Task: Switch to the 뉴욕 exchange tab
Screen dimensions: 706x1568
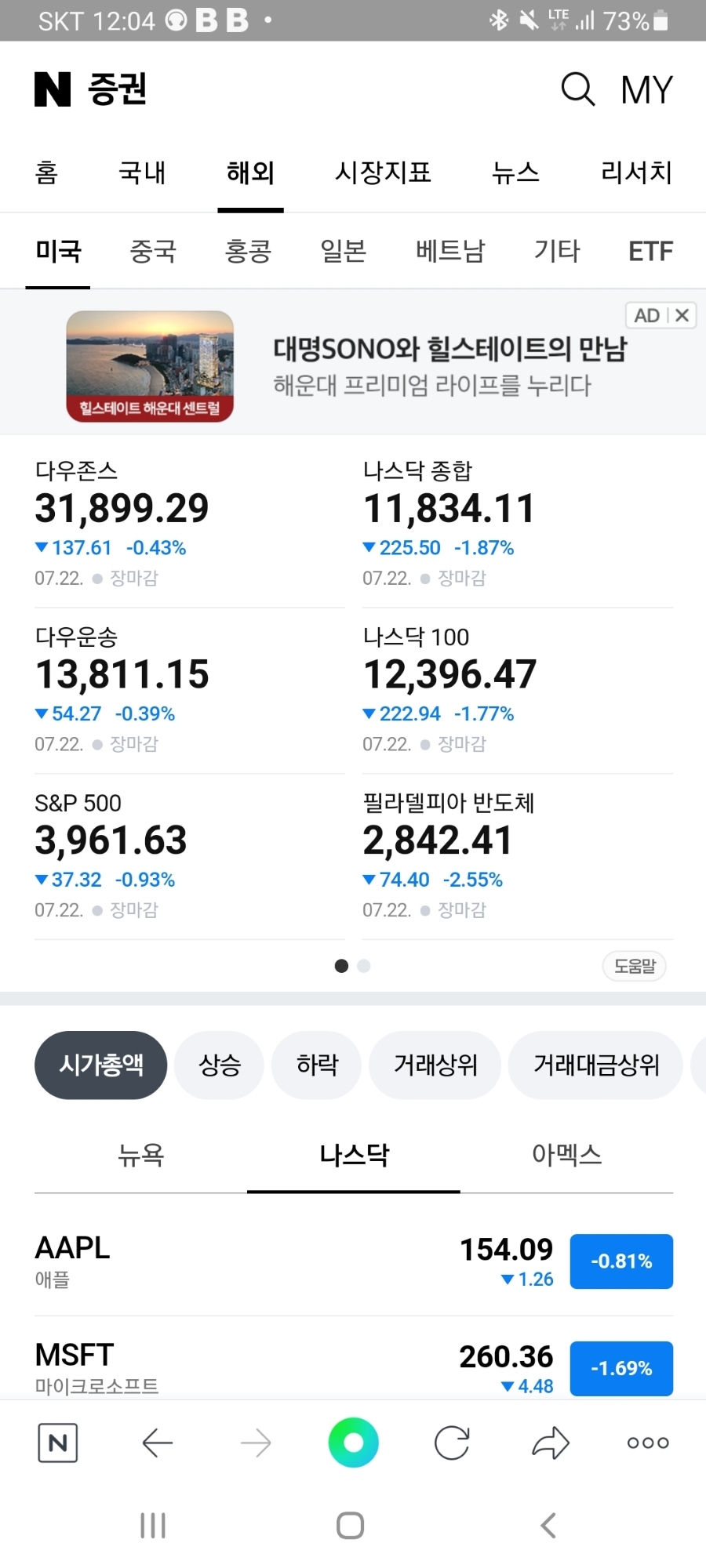Action: [x=140, y=1155]
